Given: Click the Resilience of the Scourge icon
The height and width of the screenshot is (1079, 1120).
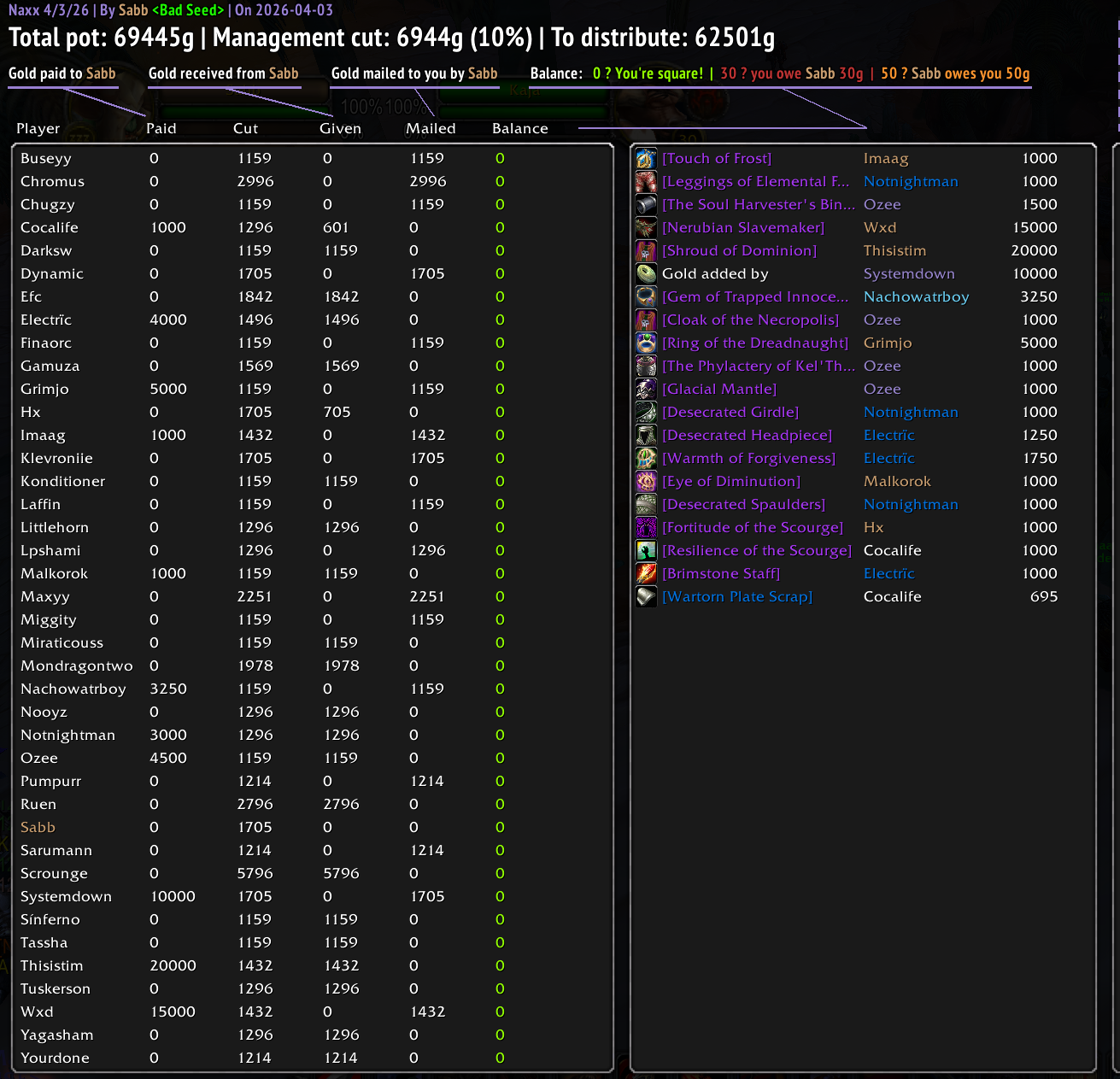Looking at the screenshot, I should pyautogui.click(x=646, y=550).
